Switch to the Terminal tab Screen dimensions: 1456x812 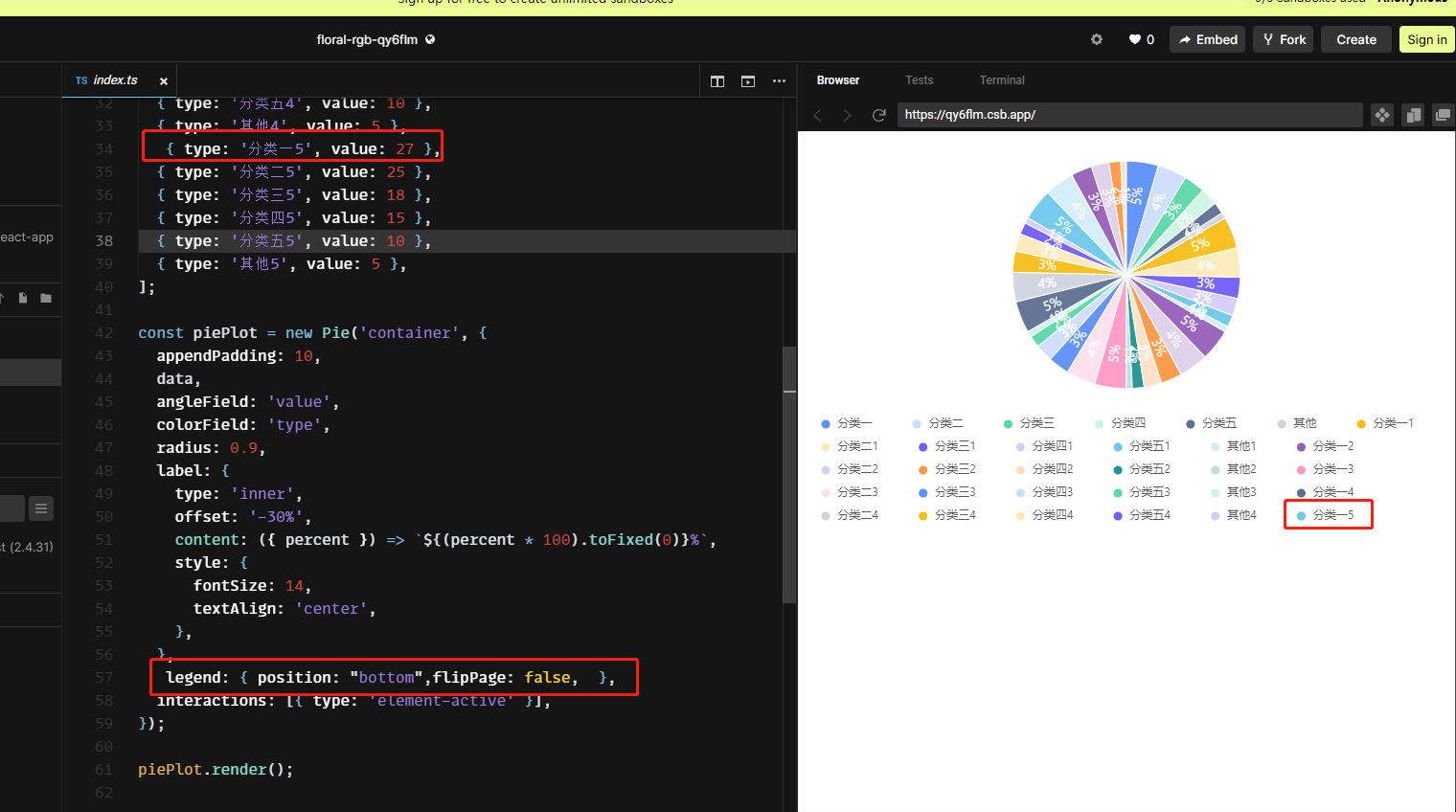(x=1002, y=80)
